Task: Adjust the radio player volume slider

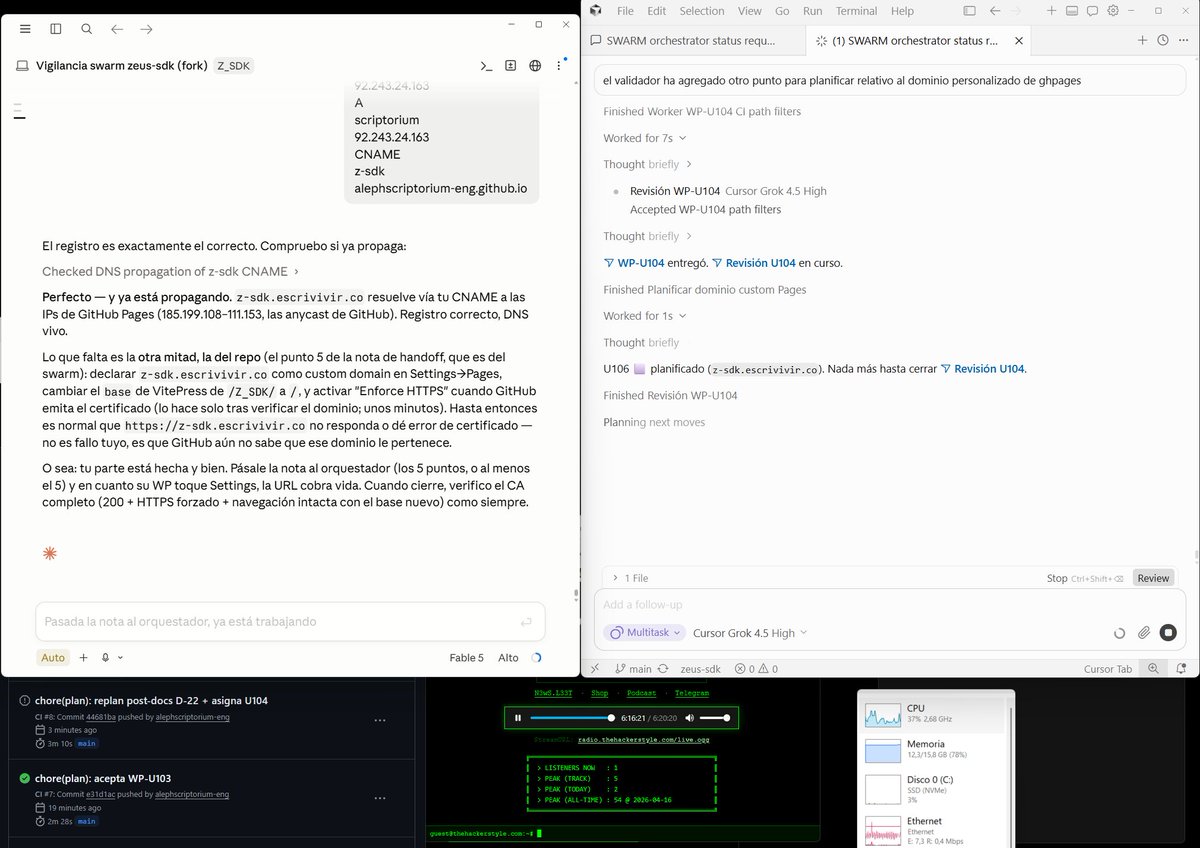Action: [x=714, y=718]
